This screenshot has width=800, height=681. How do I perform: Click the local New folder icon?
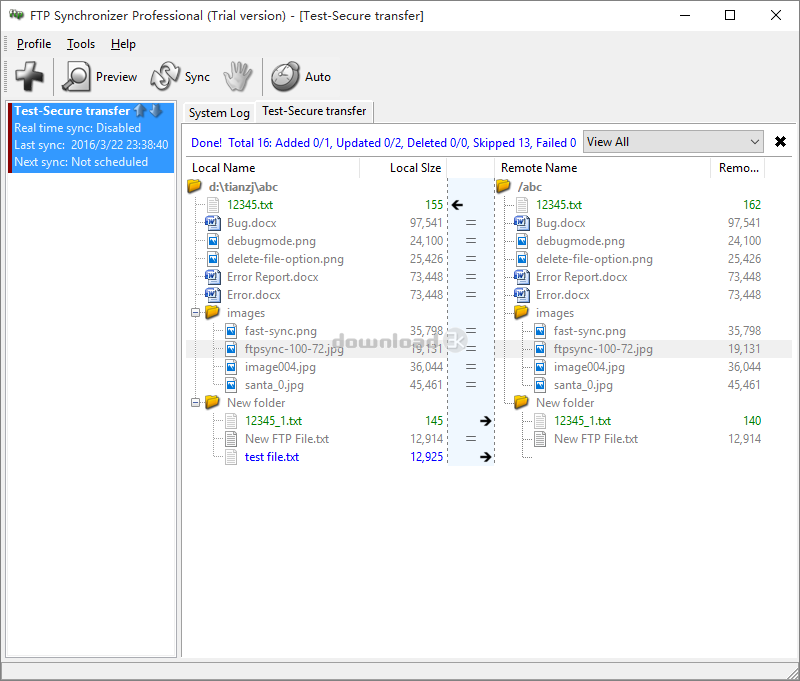(x=212, y=402)
